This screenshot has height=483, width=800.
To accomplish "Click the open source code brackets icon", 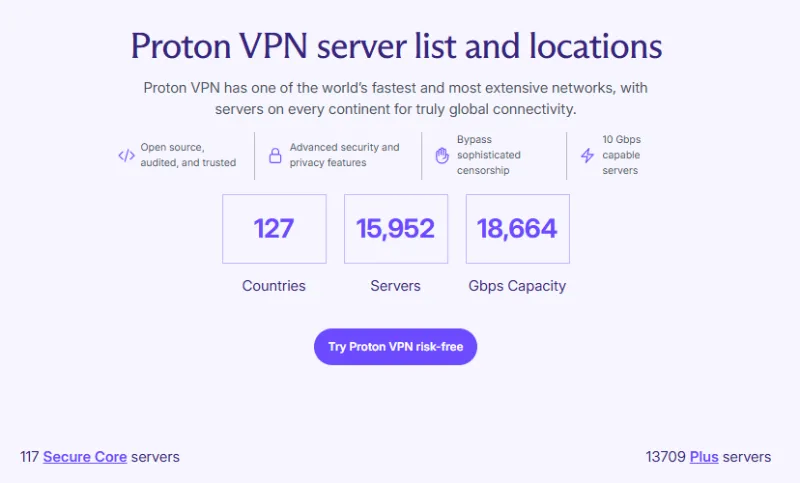I will click(x=126, y=155).
